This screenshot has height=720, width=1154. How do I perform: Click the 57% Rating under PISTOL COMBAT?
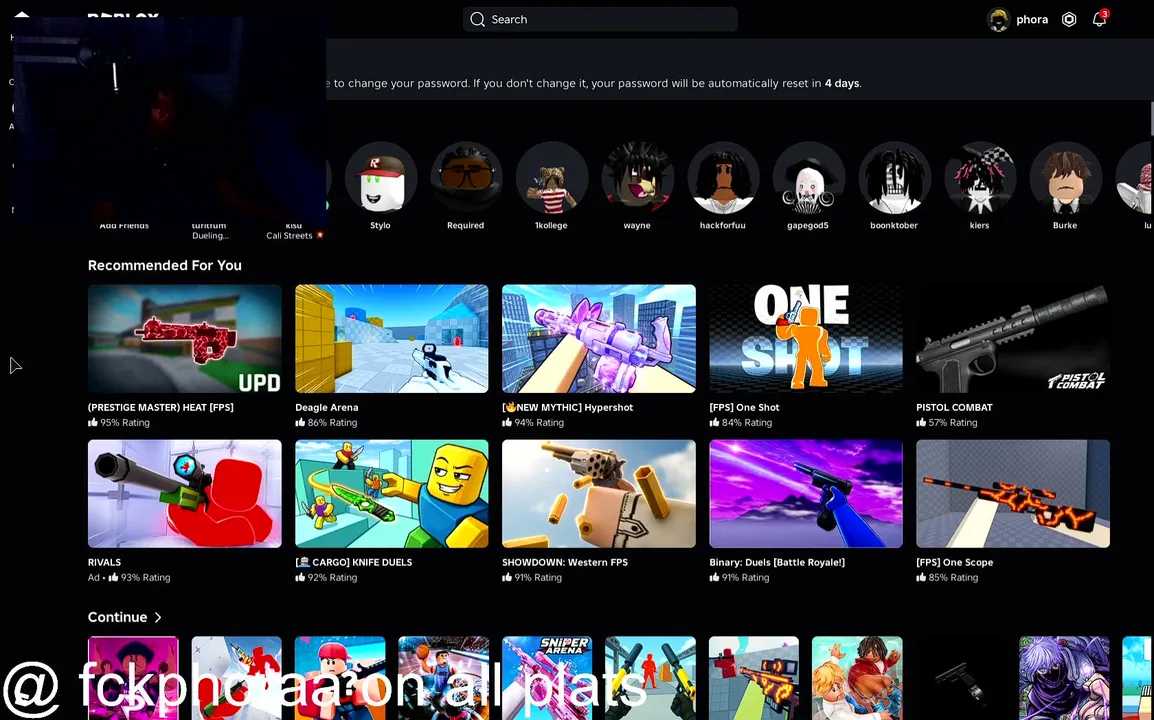coord(946,423)
